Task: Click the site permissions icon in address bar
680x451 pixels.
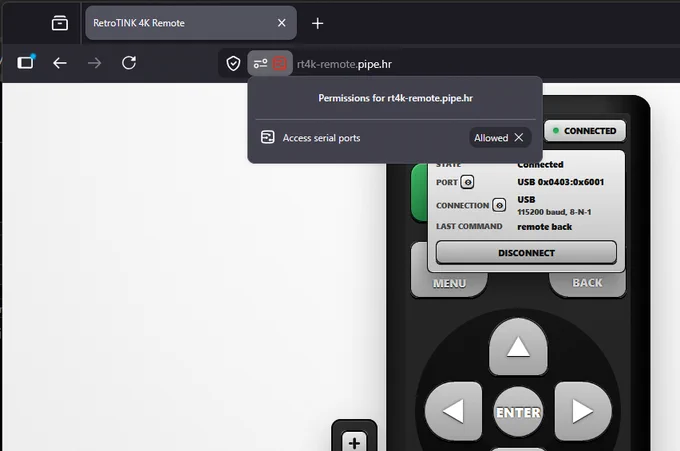Action: click(x=260, y=64)
